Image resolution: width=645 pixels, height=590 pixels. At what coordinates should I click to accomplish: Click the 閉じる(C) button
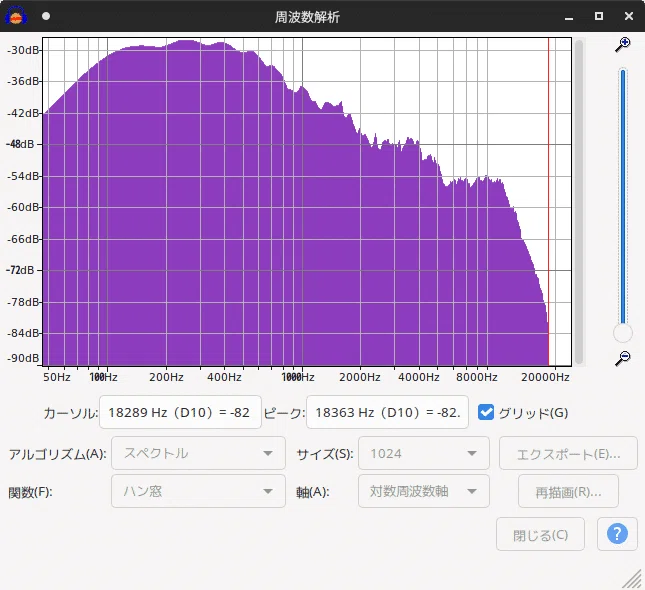[540, 534]
